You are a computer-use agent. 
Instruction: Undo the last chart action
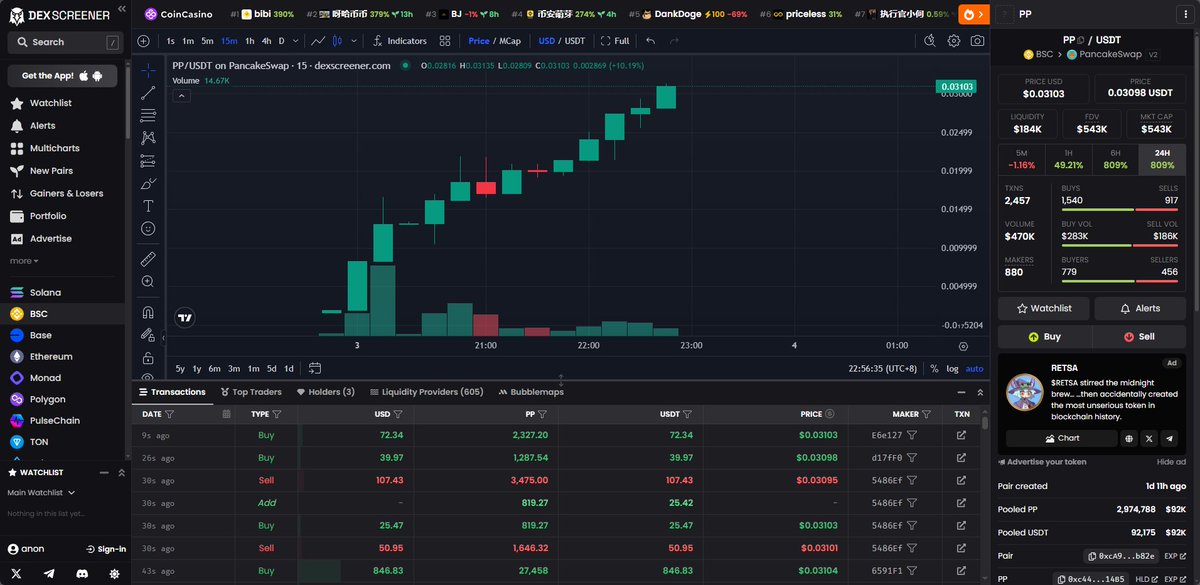(651, 41)
